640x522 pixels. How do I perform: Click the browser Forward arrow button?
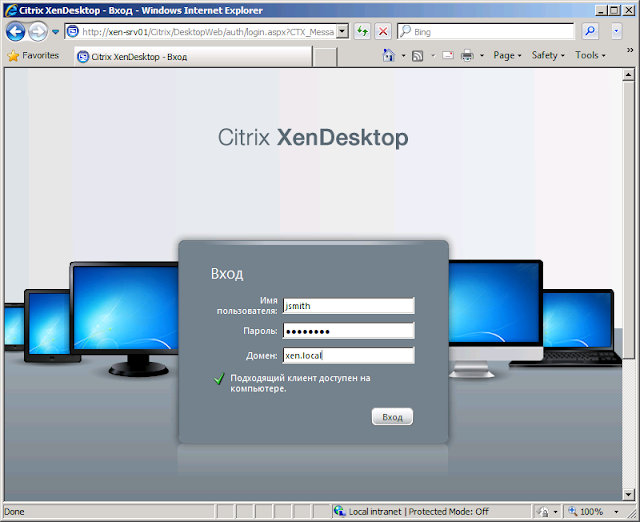(x=38, y=31)
